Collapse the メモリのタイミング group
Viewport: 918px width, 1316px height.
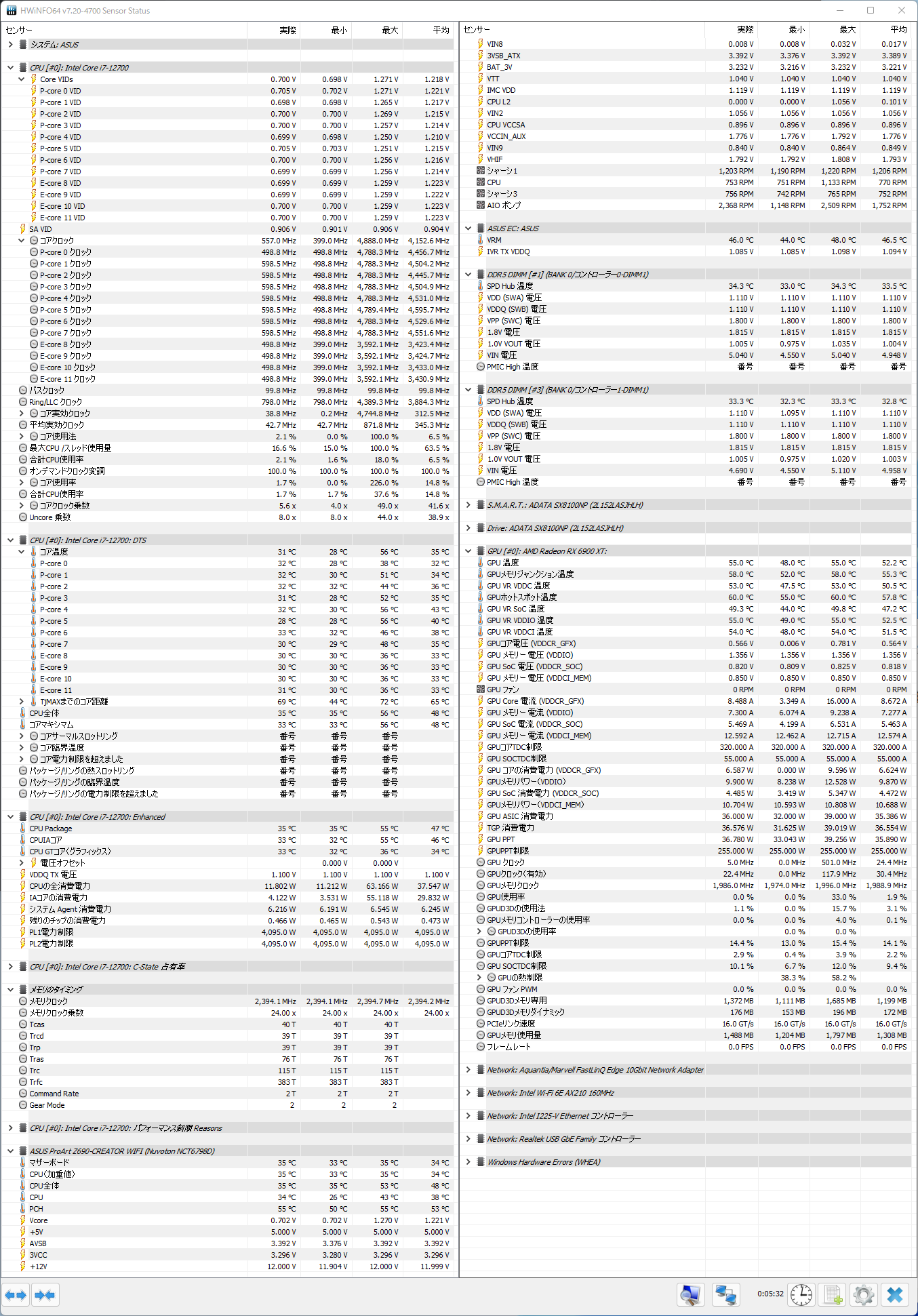[10, 990]
